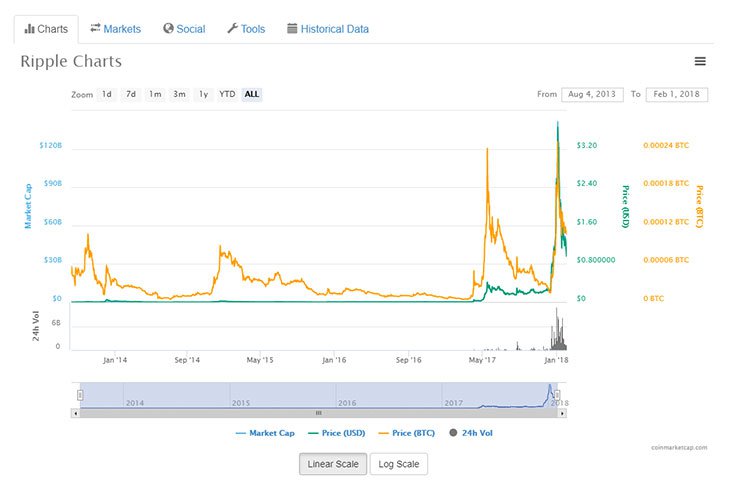The image size is (750, 498).
Task: Switch to the Markets tab
Action: [115, 29]
